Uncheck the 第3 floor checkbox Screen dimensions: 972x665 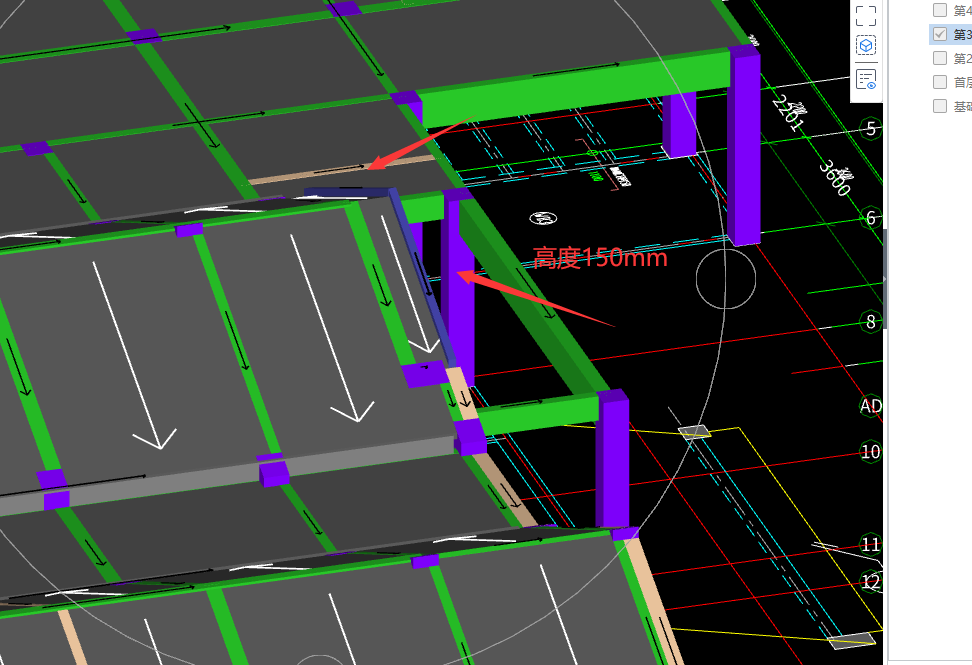coord(940,34)
